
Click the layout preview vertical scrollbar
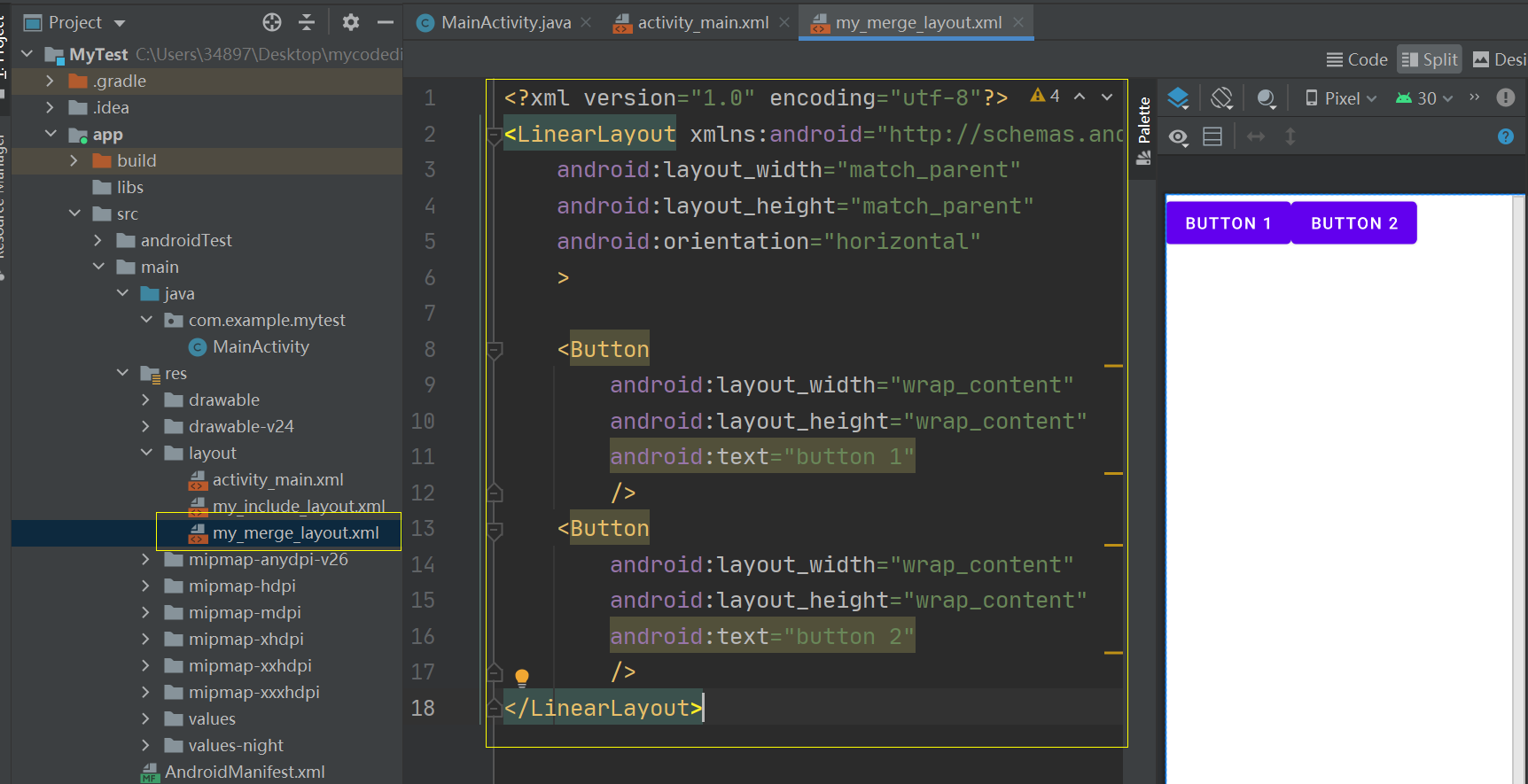[x=1518, y=489]
